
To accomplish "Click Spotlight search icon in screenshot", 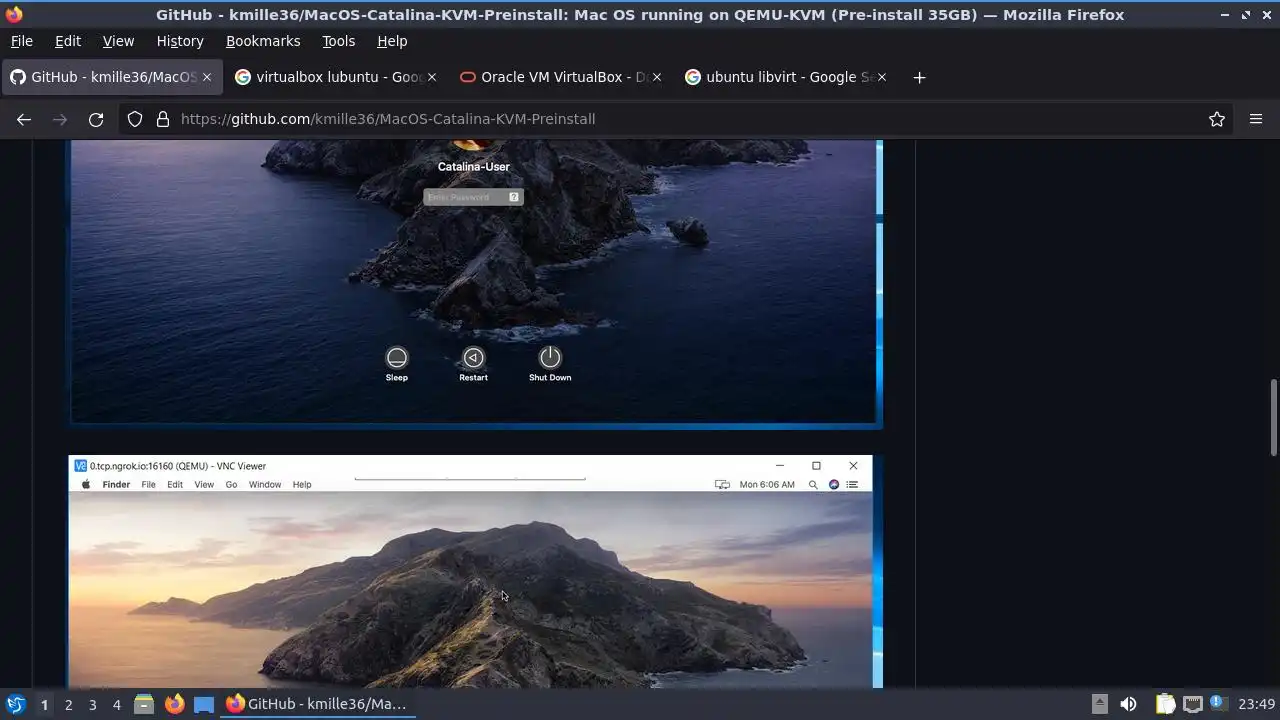I will tap(813, 485).
